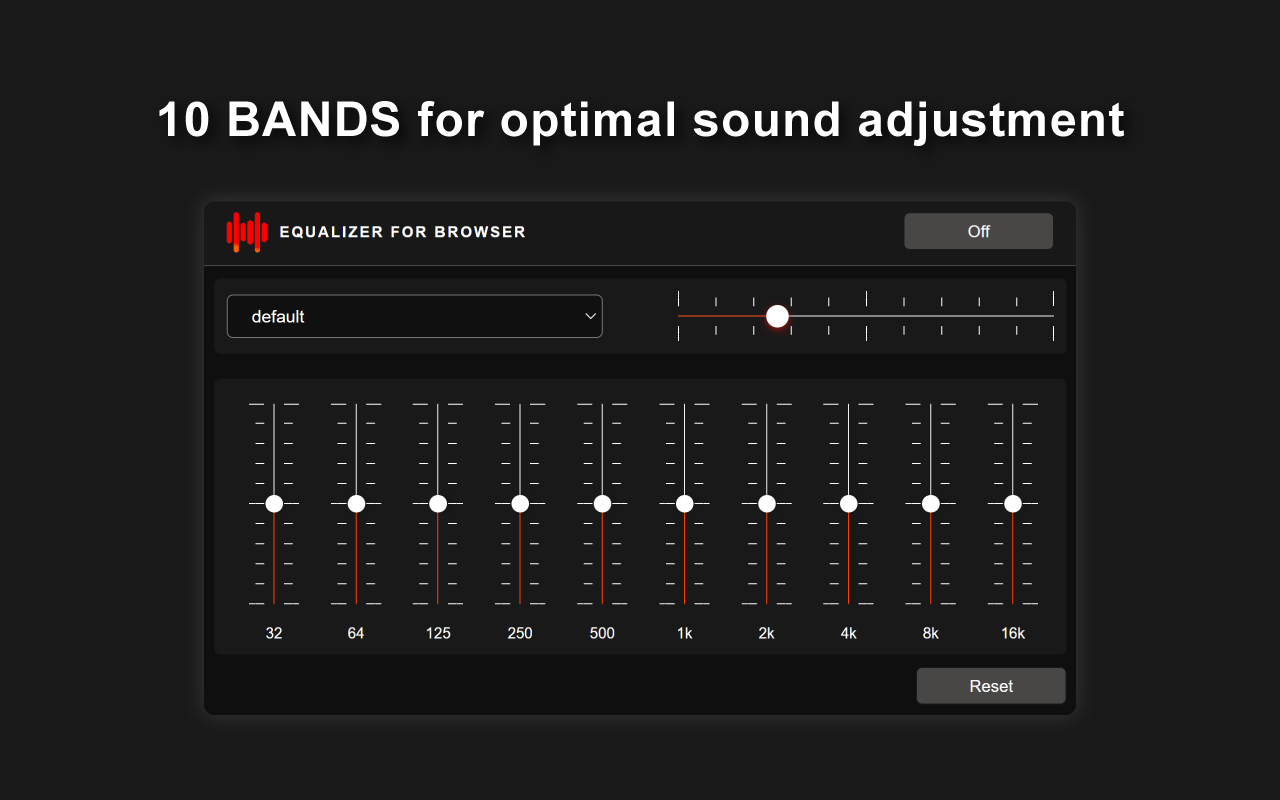Click the chevron on the preset selector
This screenshot has height=800, width=1280.
pyautogui.click(x=590, y=316)
